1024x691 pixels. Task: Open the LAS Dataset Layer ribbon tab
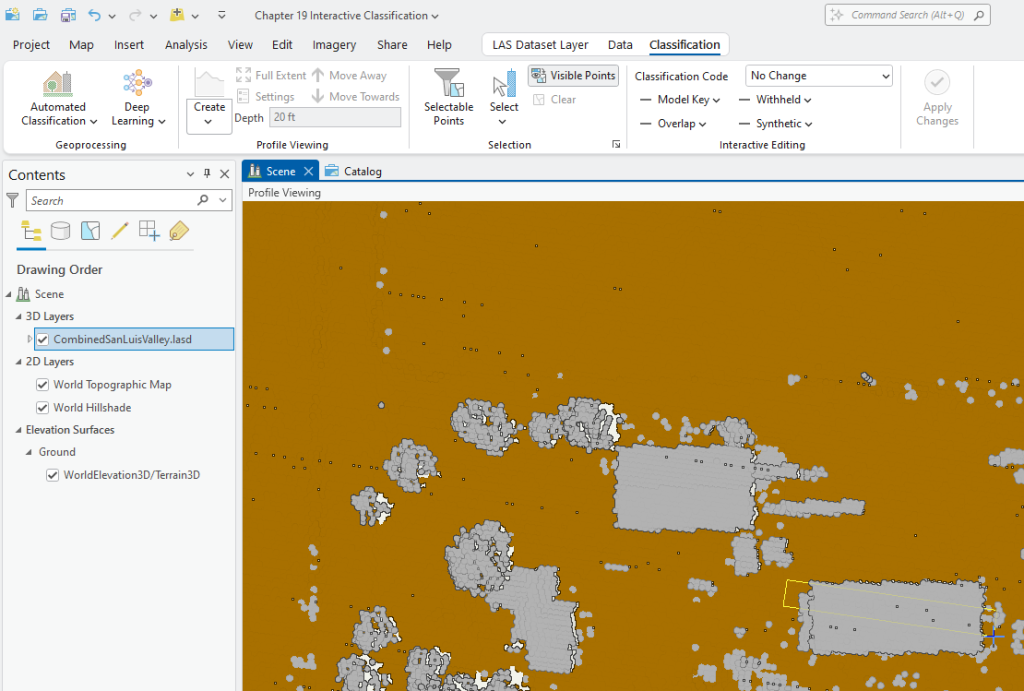point(541,44)
